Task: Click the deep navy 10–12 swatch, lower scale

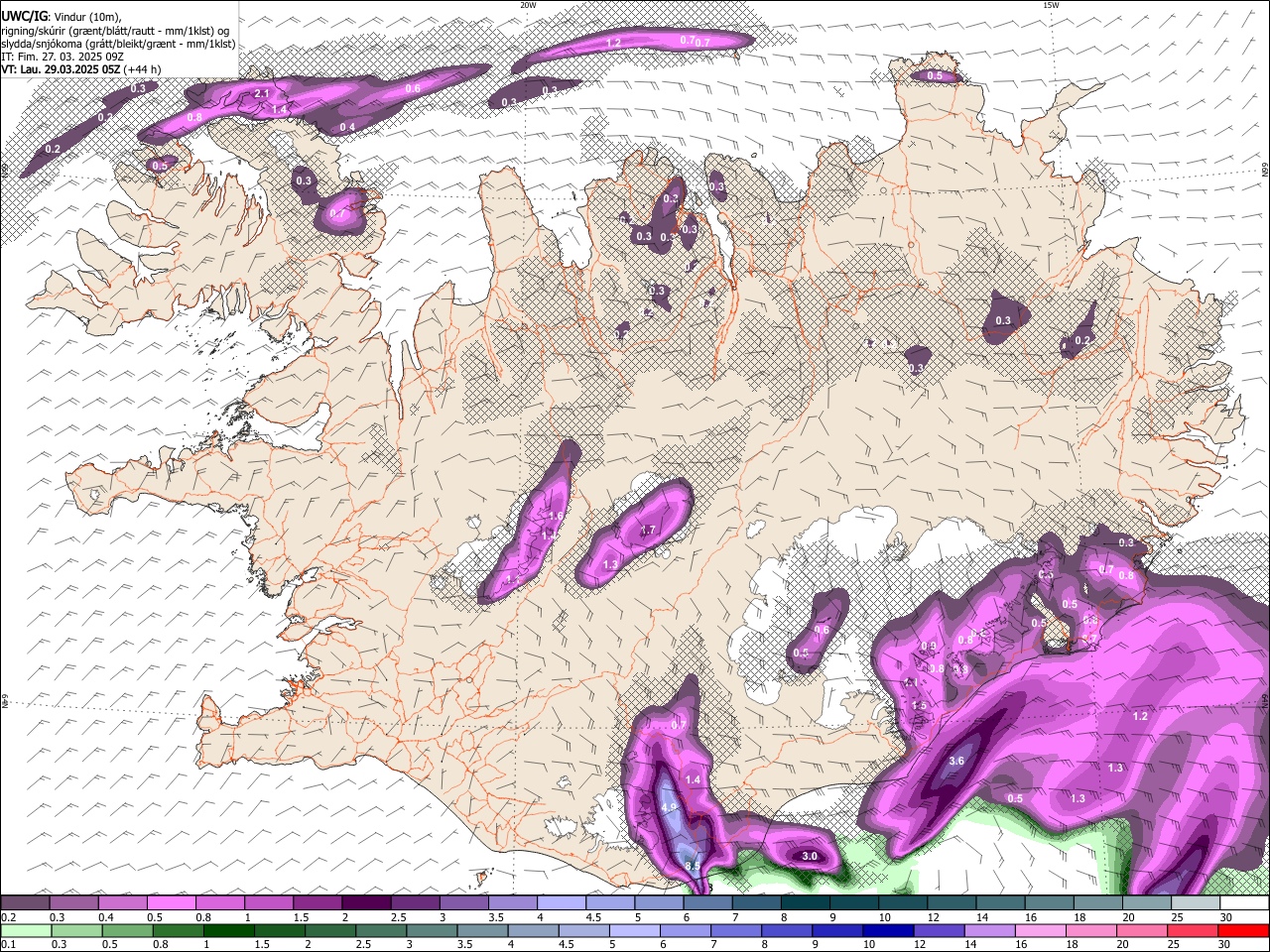Action: (x=887, y=930)
